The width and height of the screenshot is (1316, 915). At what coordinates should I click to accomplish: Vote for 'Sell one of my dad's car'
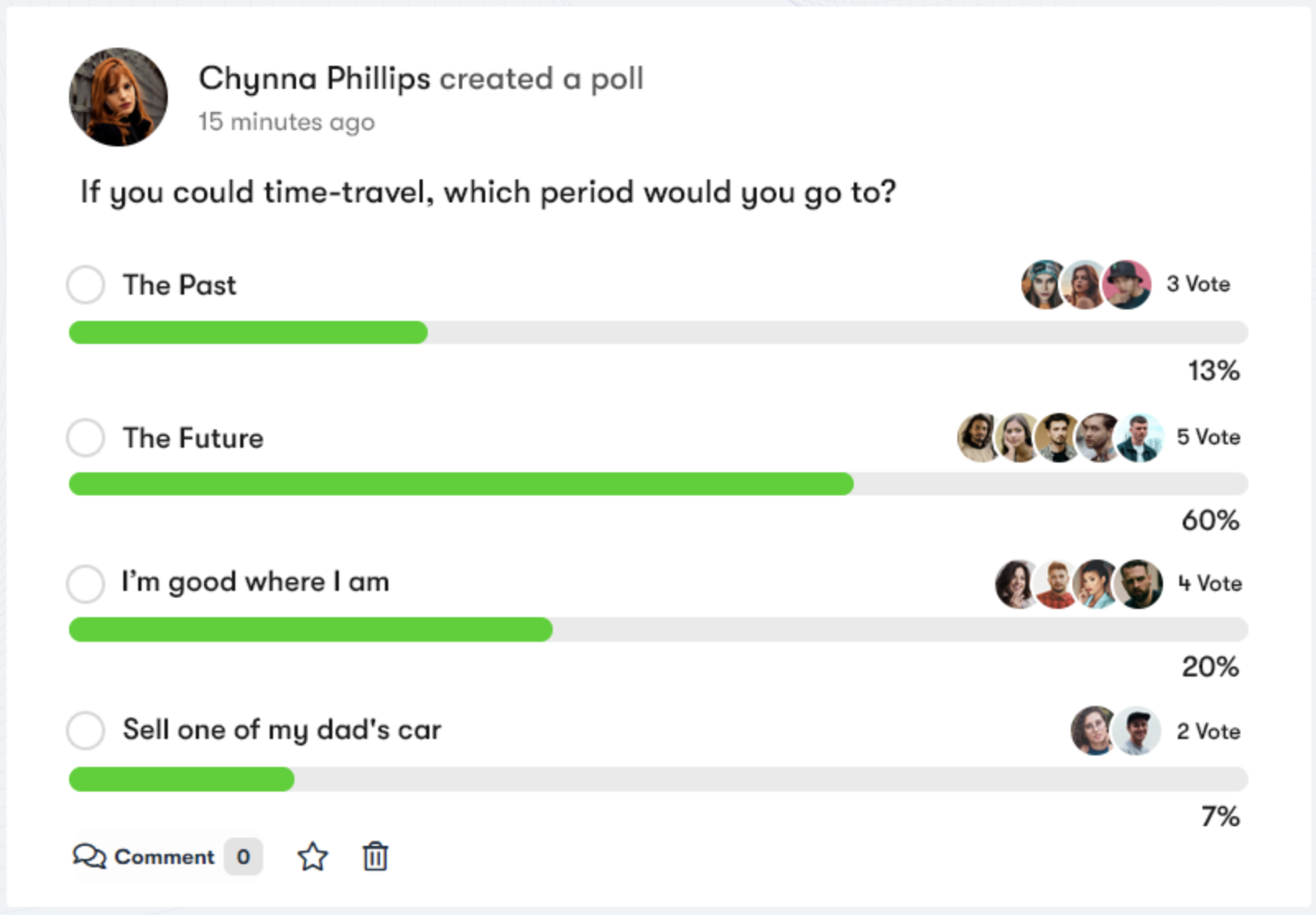[x=85, y=731]
